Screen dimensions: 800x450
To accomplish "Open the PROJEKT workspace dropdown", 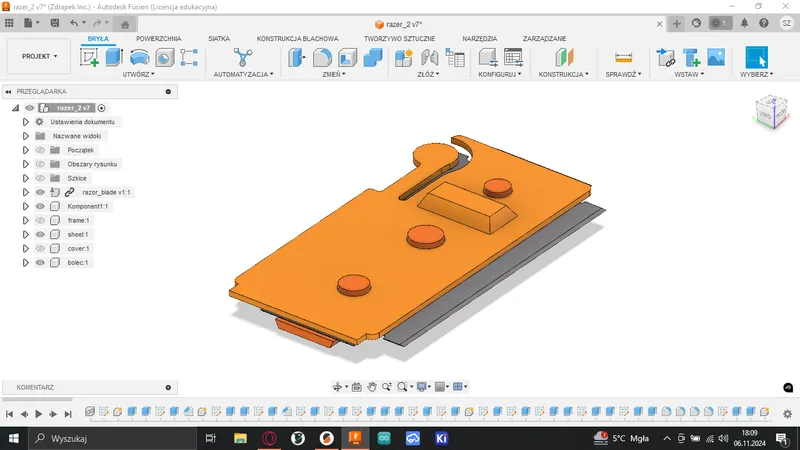I will coord(40,57).
